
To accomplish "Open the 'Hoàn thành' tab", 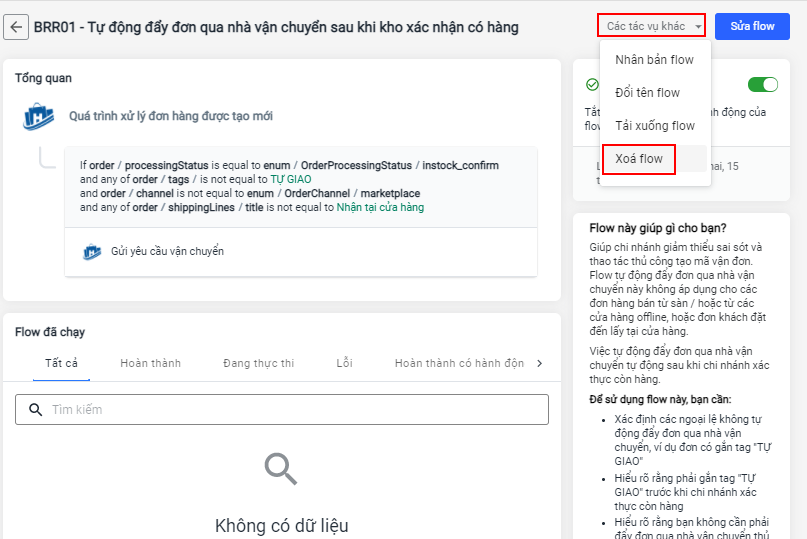I will tap(150, 363).
